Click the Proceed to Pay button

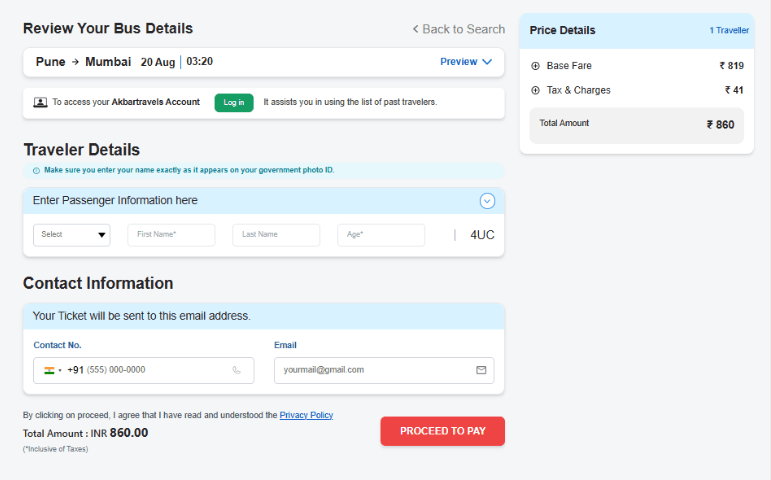point(443,431)
